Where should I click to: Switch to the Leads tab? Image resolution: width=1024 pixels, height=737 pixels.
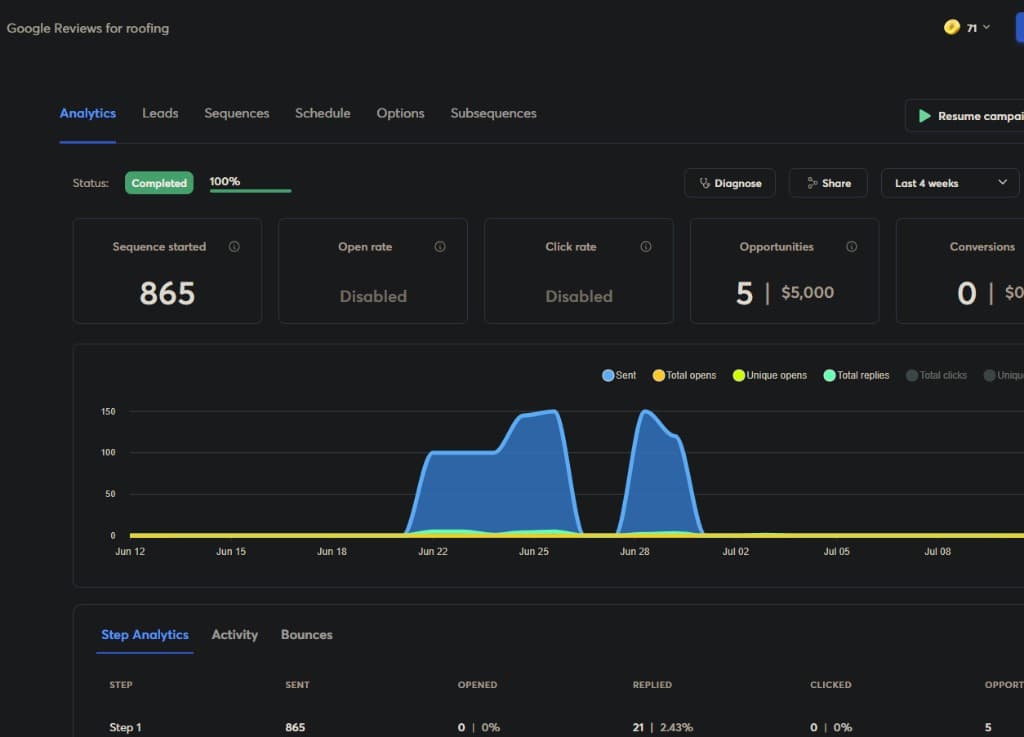click(160, 114)
